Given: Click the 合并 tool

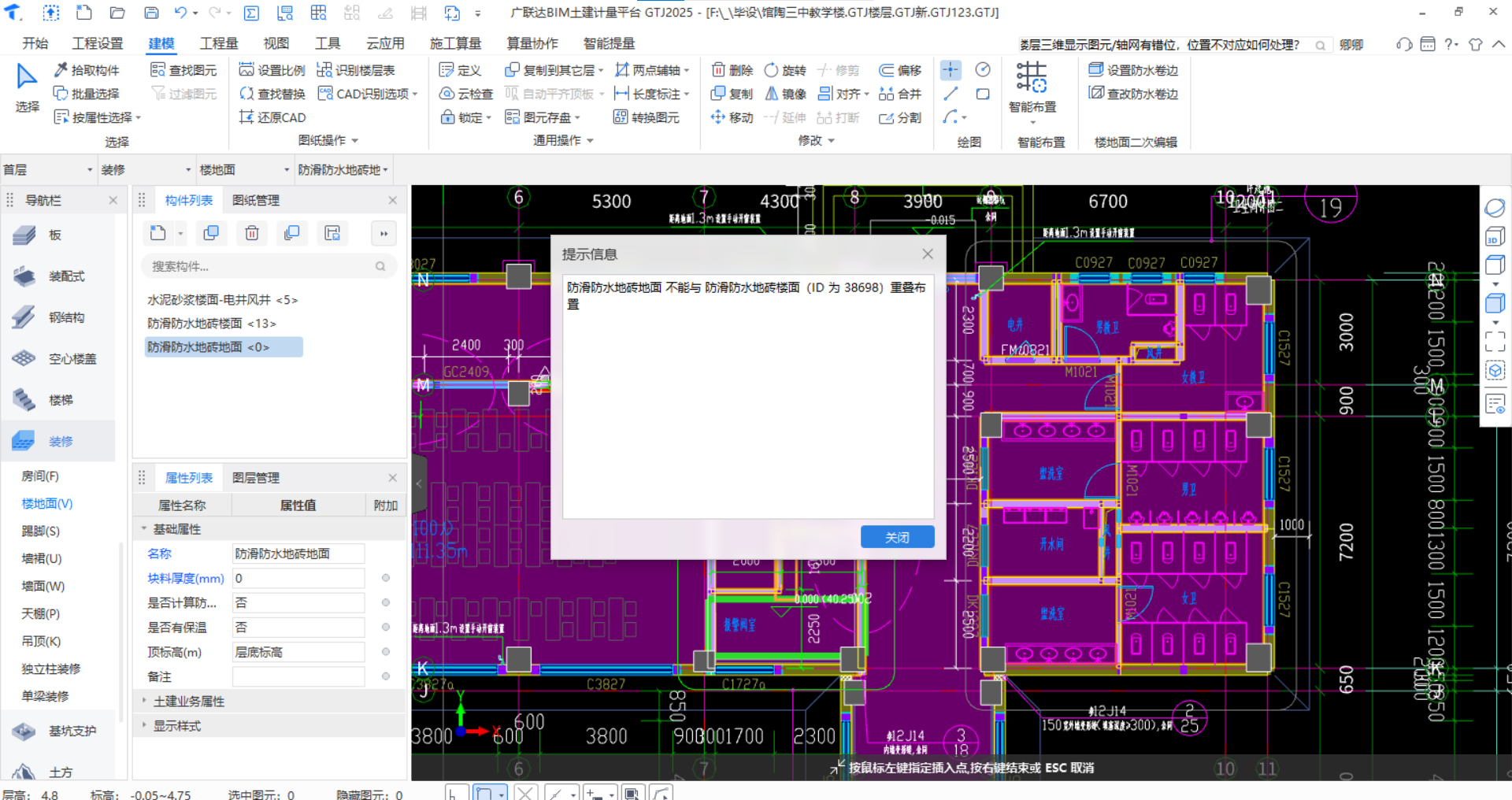Looking at the screenshot, I should (900, 94).
